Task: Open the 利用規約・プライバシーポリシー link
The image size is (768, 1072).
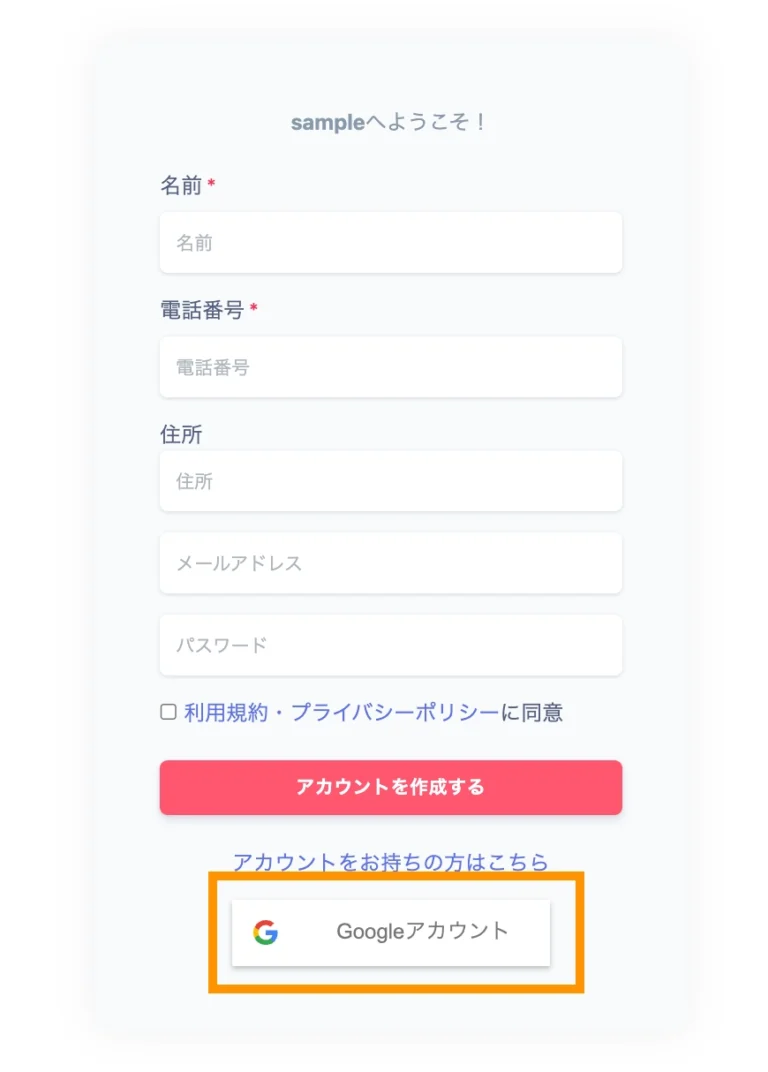Action: [x=341, y=713]
